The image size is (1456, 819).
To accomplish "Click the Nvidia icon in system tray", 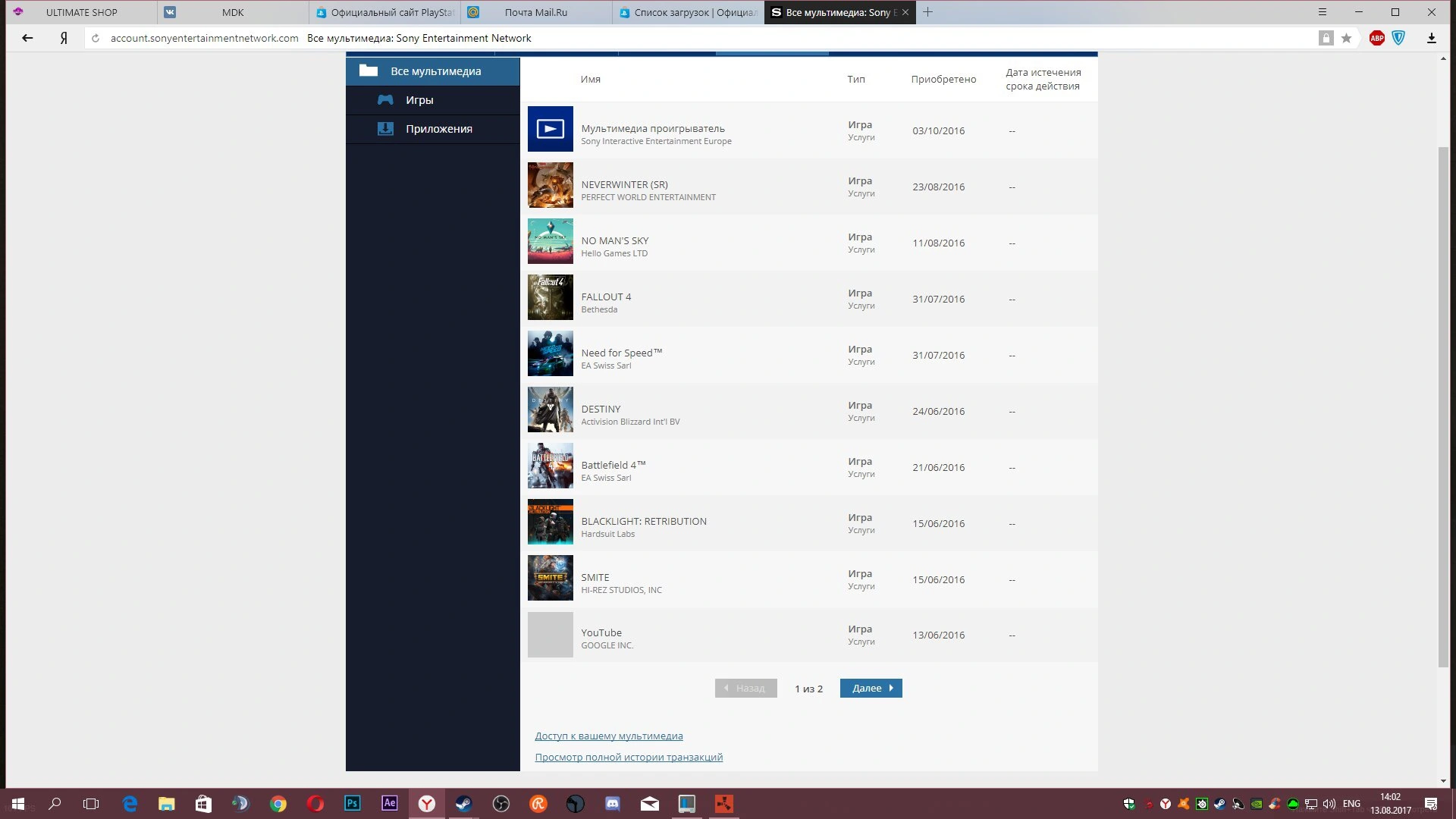I will [1257, 804].
